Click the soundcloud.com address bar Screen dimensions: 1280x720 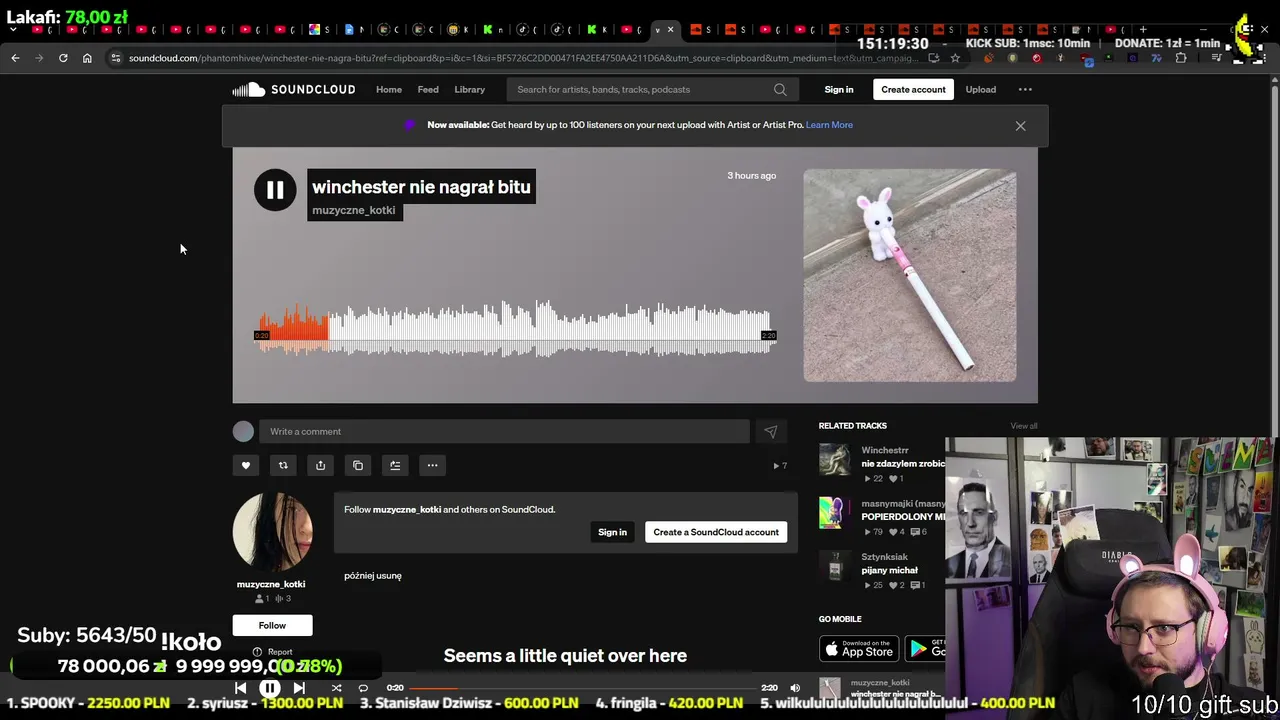(x=520, y=58)
